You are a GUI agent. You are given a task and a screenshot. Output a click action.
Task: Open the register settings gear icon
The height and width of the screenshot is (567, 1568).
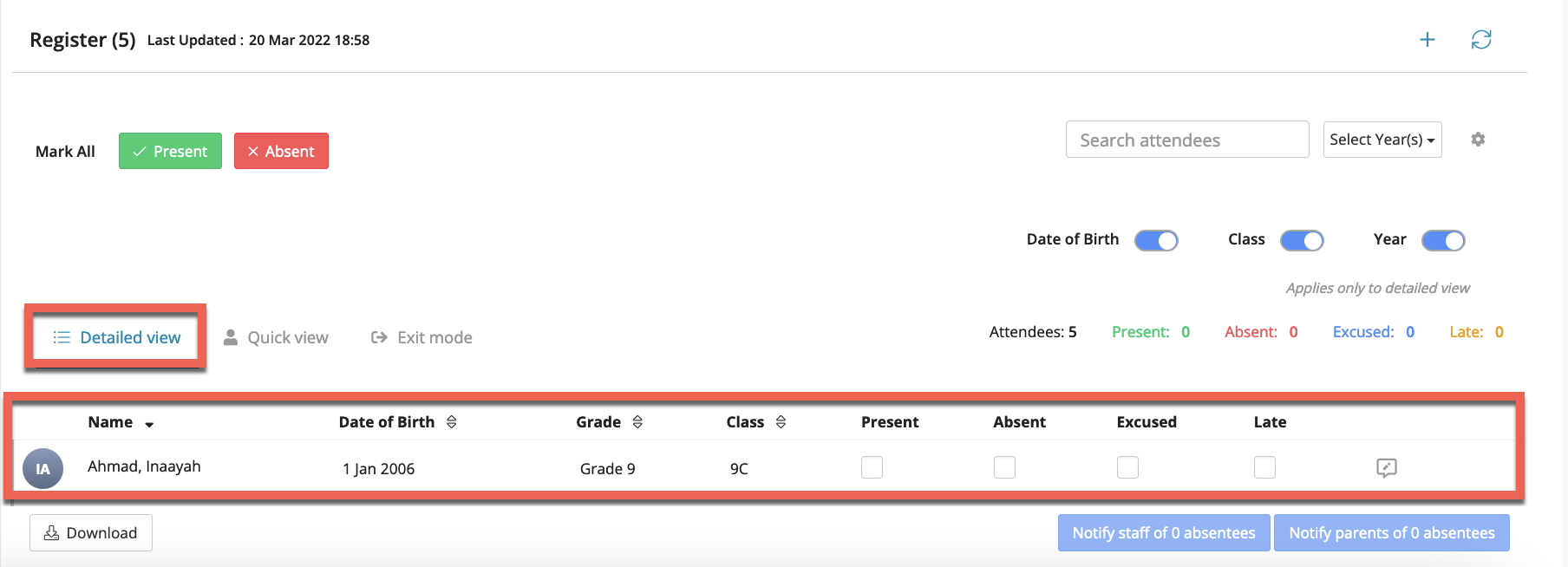click(x=1478, y=140)
